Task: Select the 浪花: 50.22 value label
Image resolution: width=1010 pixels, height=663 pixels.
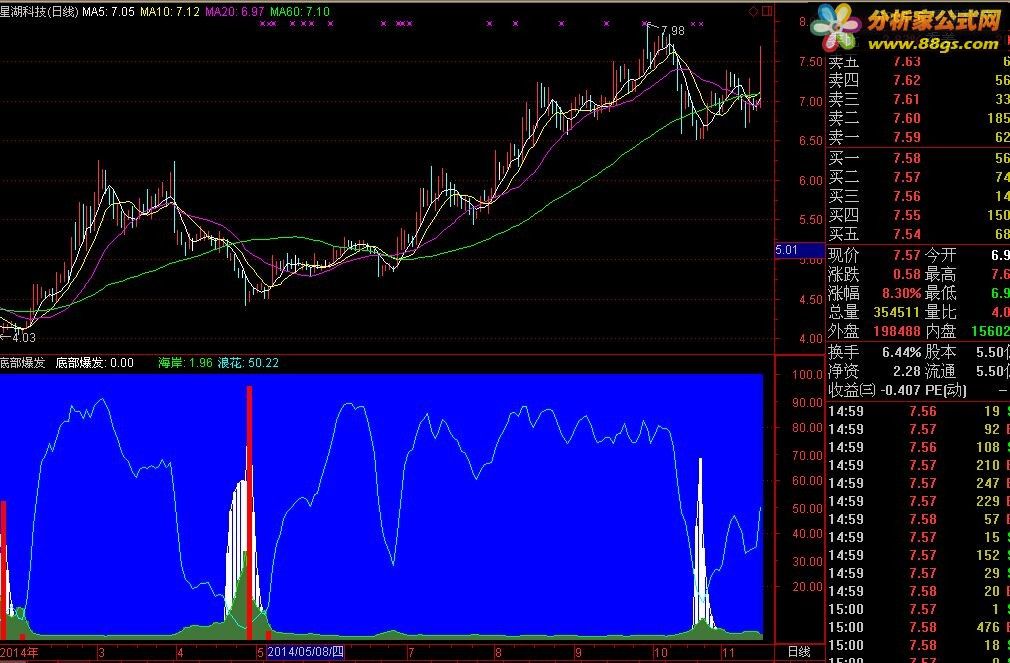Action: pyautogui.click(x=249, y=363)
